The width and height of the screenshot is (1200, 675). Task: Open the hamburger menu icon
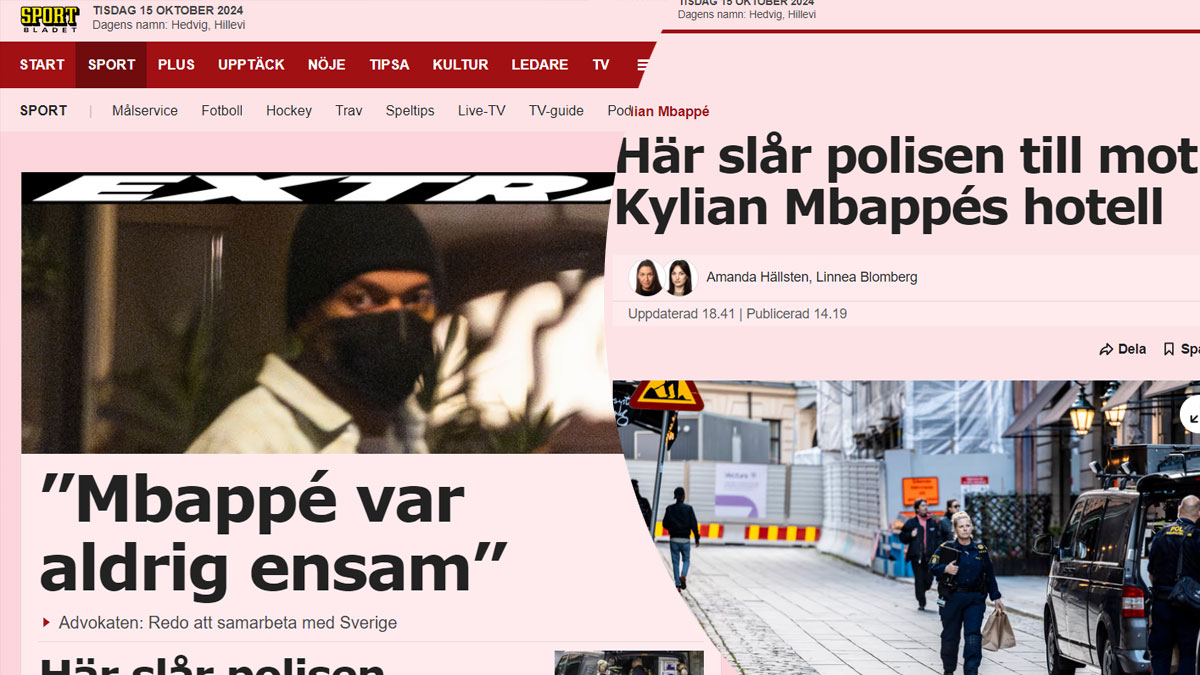[643, 65]
